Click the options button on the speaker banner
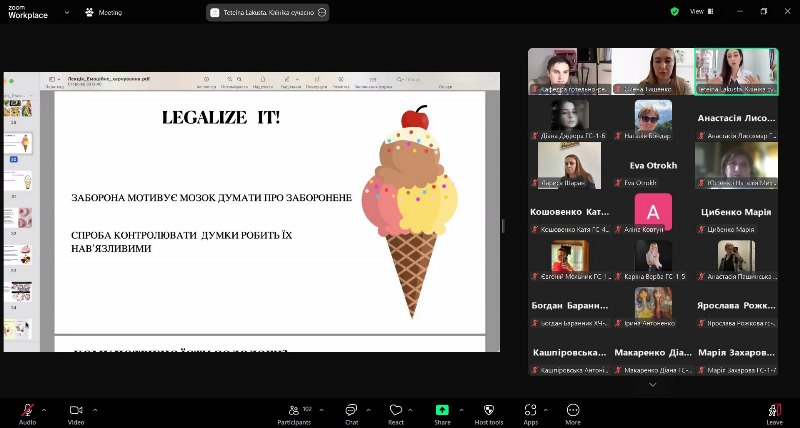800x428 pixels. (x=322, y=13)
